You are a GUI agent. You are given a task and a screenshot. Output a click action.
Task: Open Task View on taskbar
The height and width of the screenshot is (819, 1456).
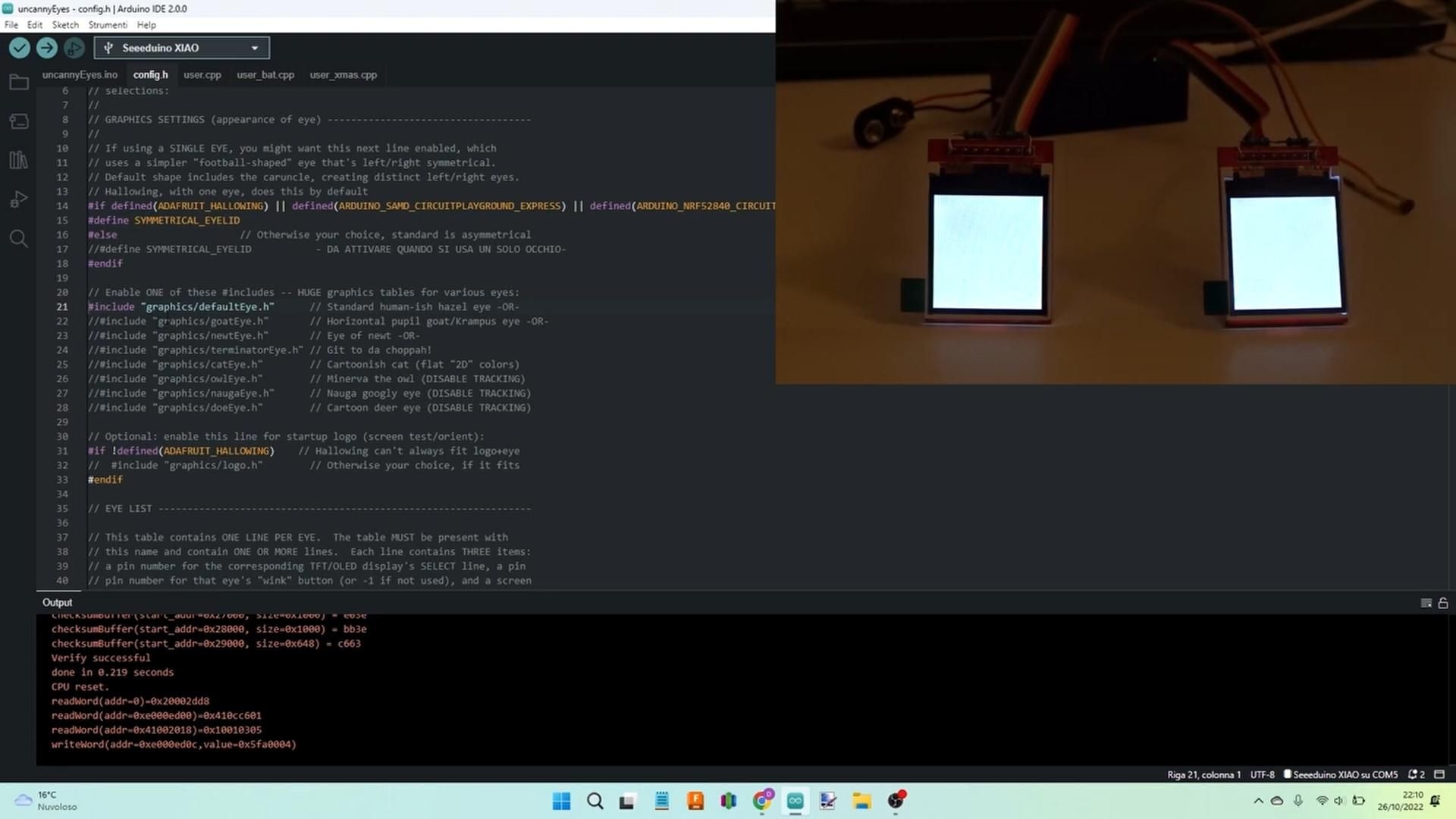click(627, 801)
